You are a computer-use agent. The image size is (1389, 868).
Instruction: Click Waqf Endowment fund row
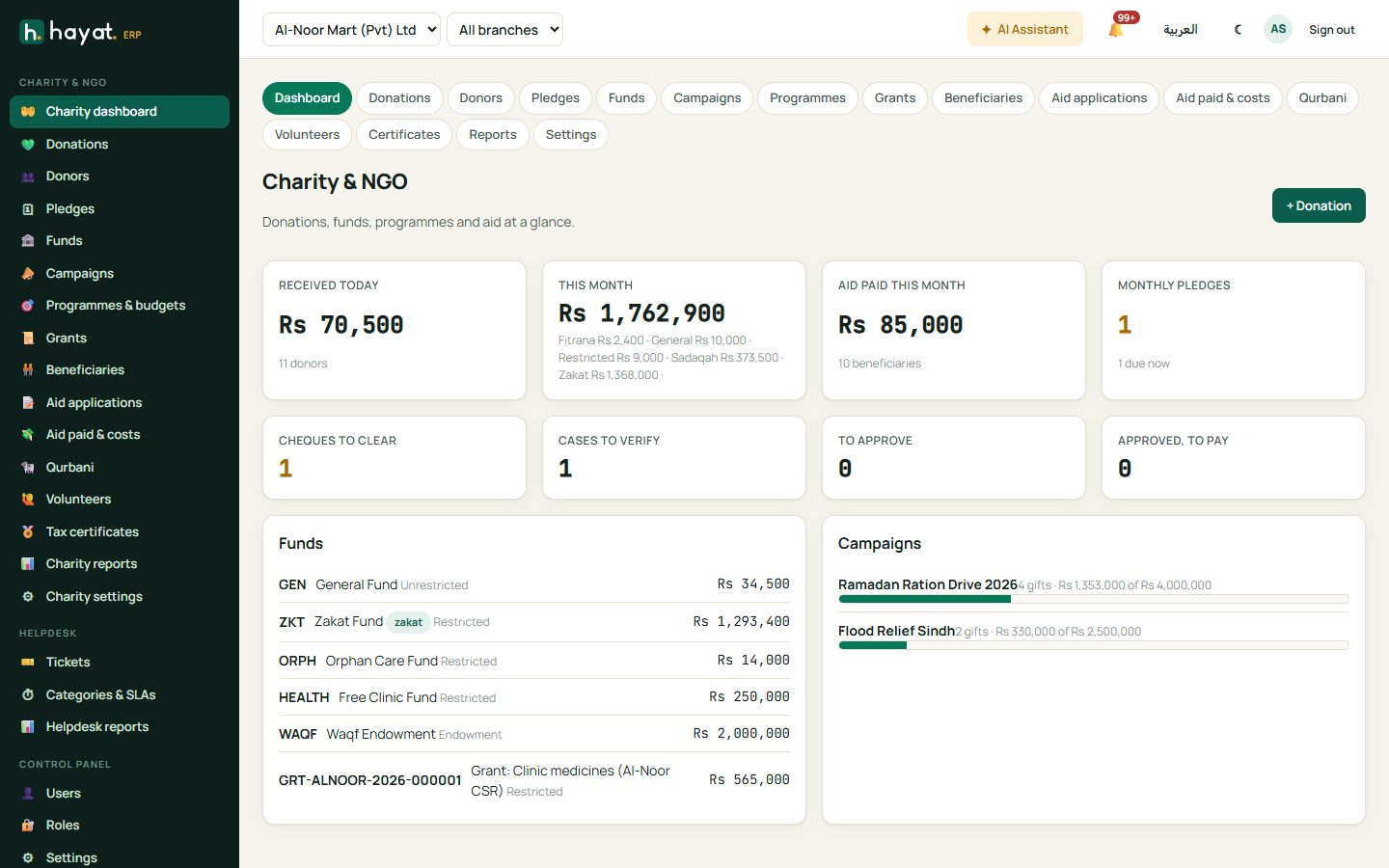[534, 734]
